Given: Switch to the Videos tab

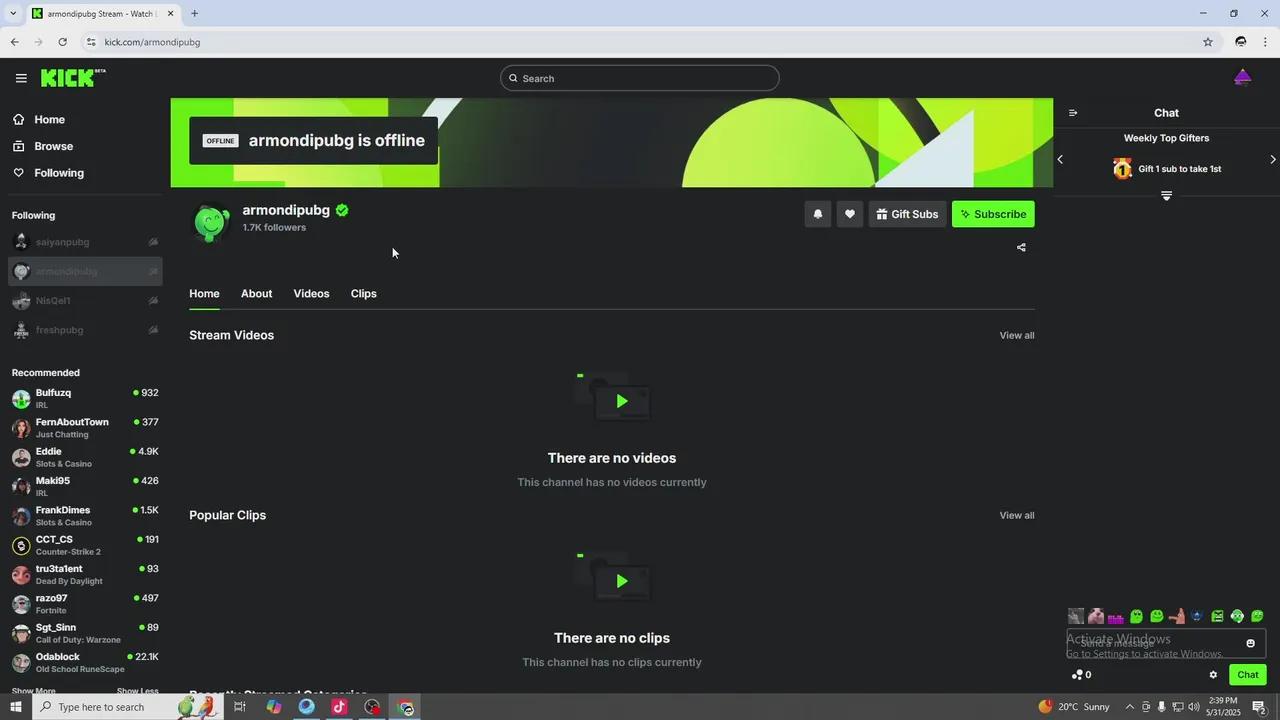Looking at the screenshot, I should coord(311,294).
